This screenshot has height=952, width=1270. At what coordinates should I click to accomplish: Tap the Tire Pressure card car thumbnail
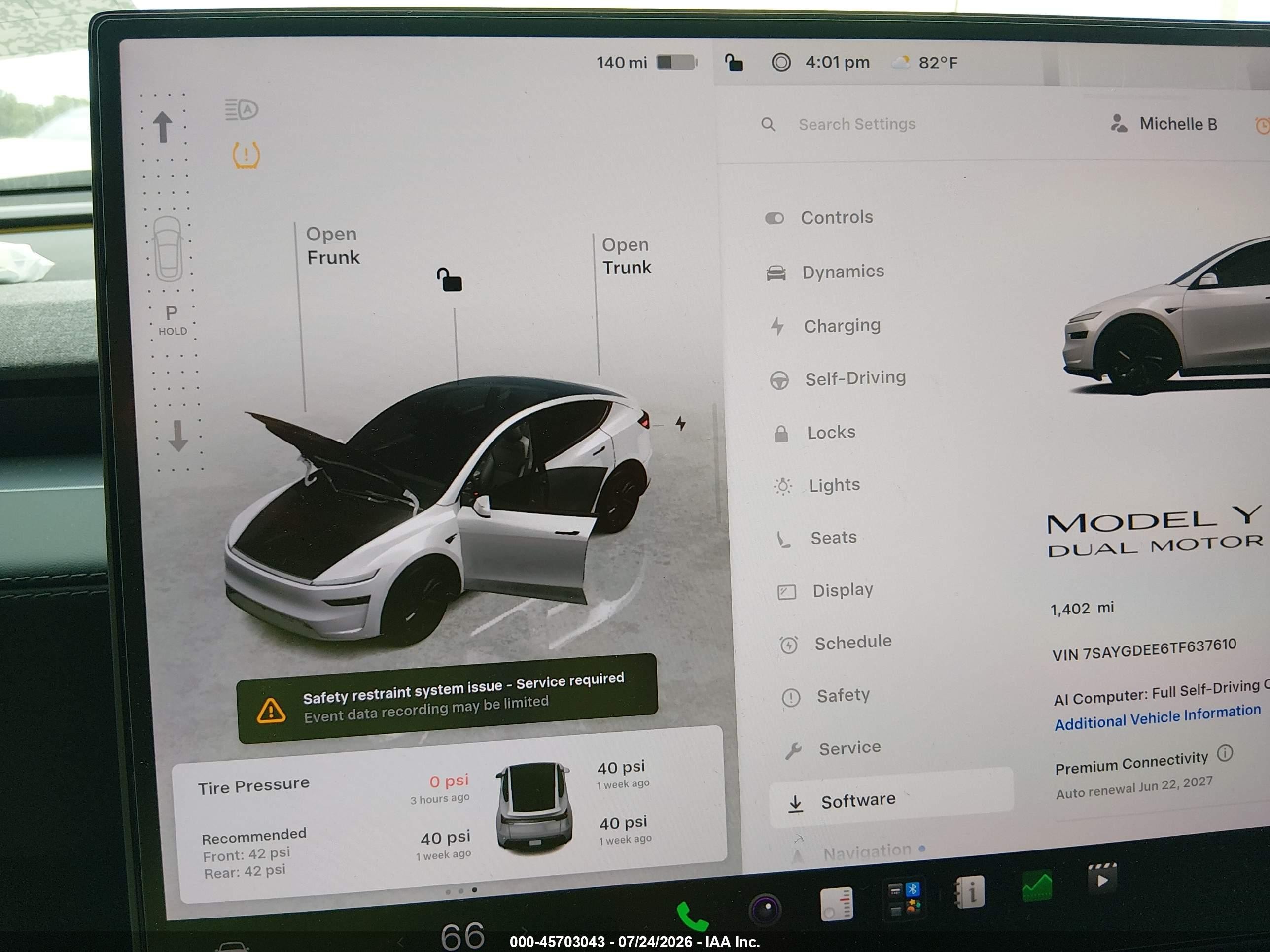tap(534, 806)
